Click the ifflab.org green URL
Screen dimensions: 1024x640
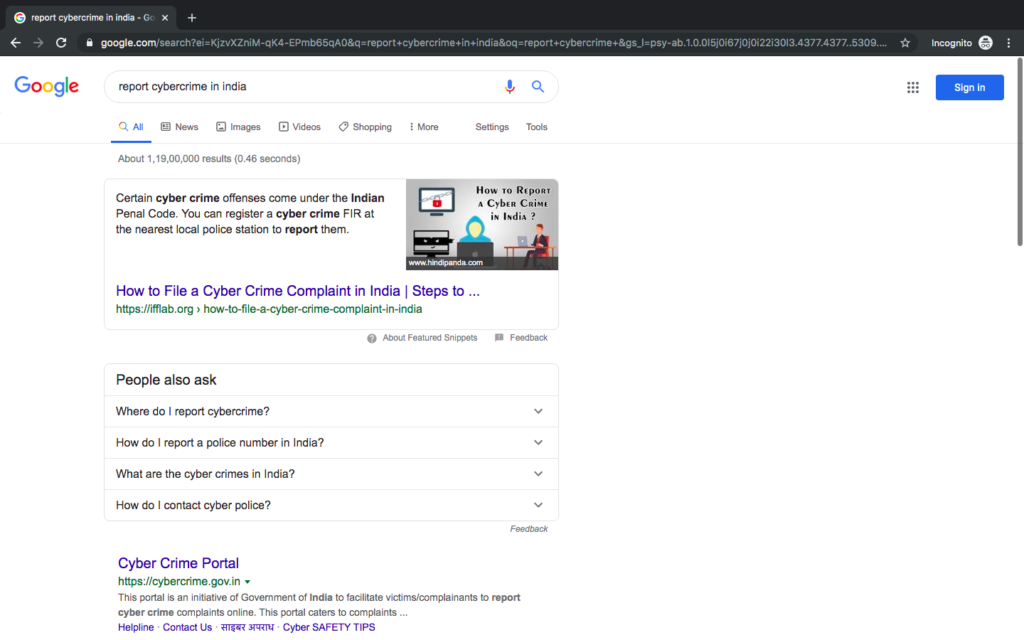pos(269,309)
